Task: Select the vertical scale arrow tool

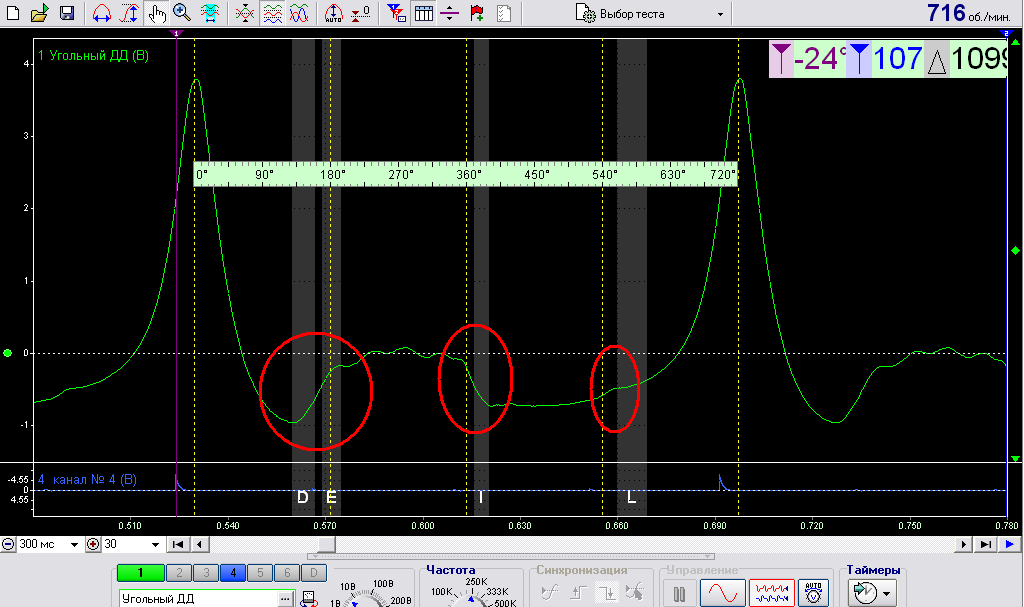Action: (x=129, y=12)
